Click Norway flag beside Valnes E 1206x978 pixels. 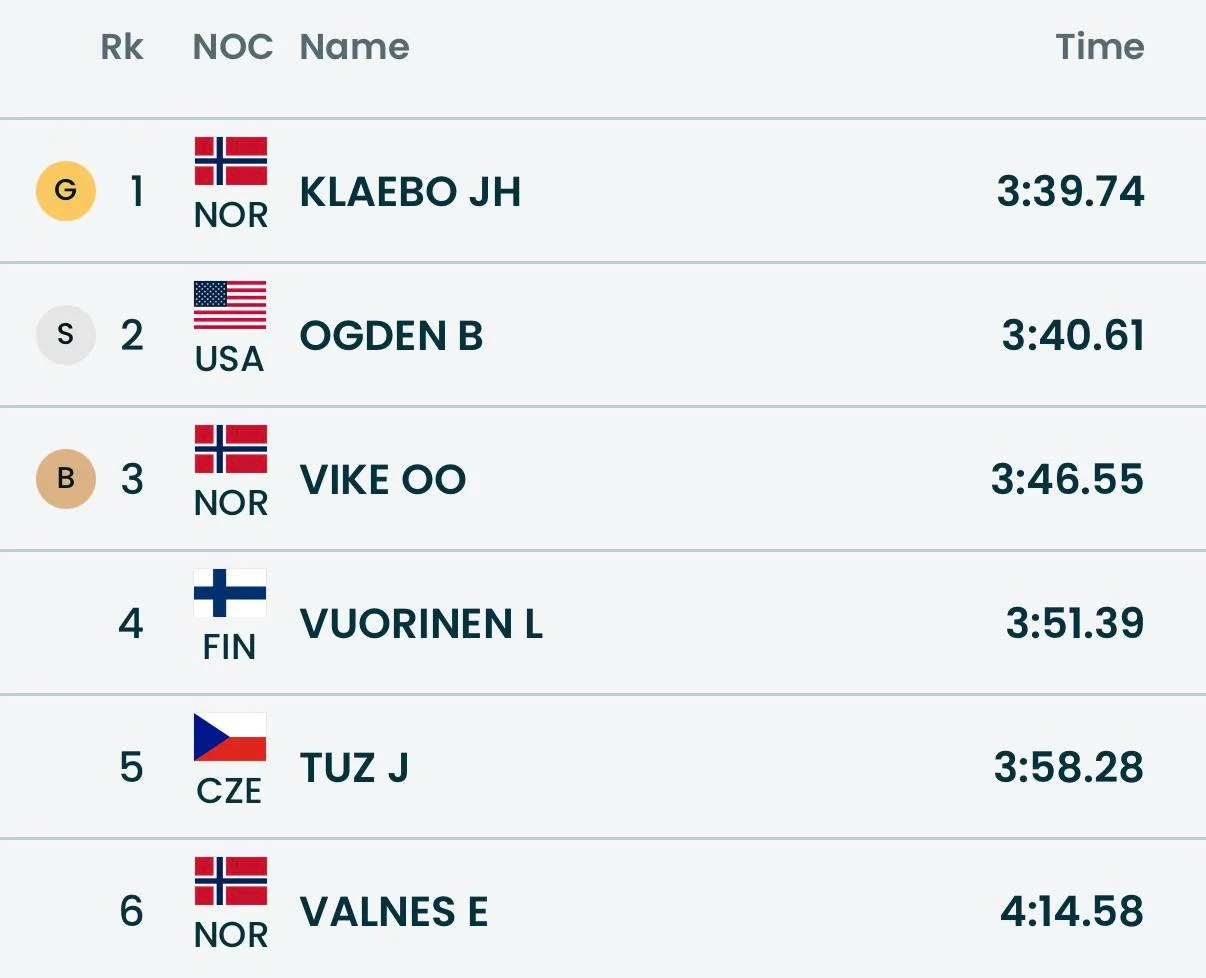tap(230, 882)
